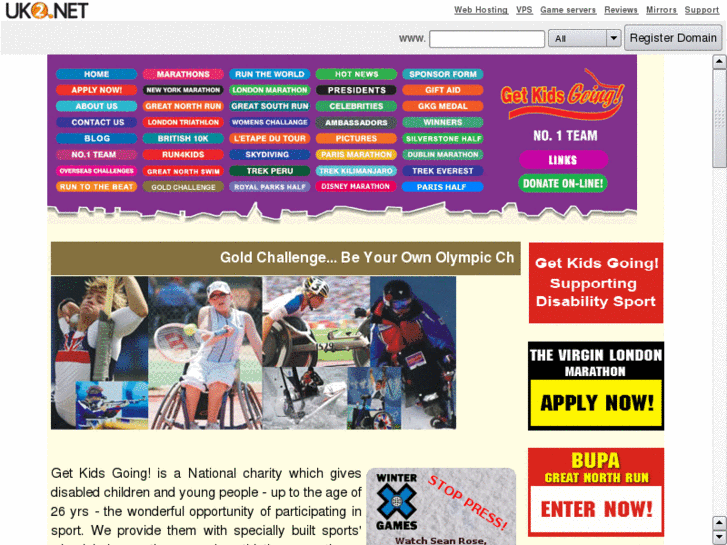Click the Get Kids Going! Supporting Disability Sport banner

point(596,282)
